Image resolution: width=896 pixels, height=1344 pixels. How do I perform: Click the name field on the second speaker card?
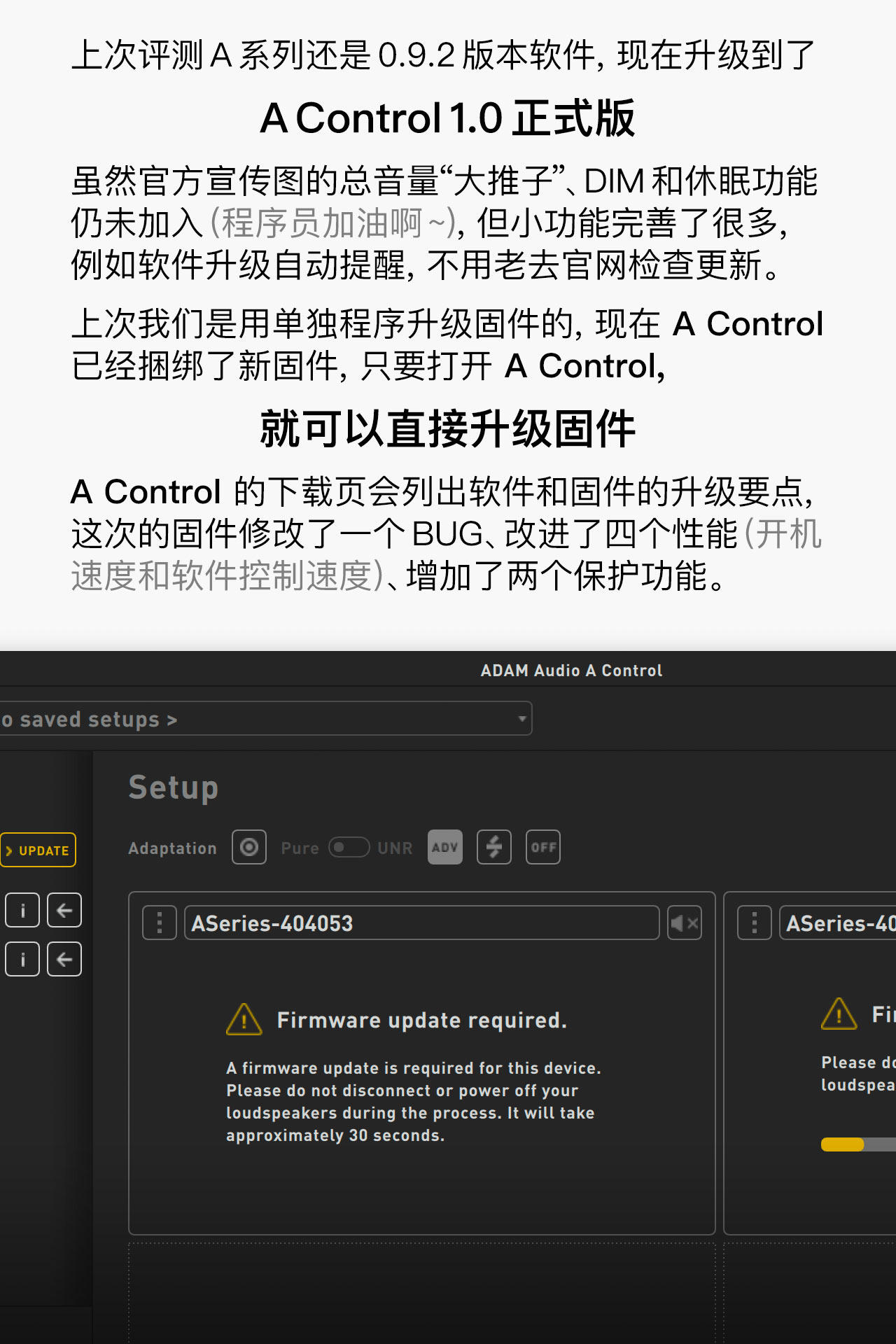pyautogui.click(x=838, y=923)
